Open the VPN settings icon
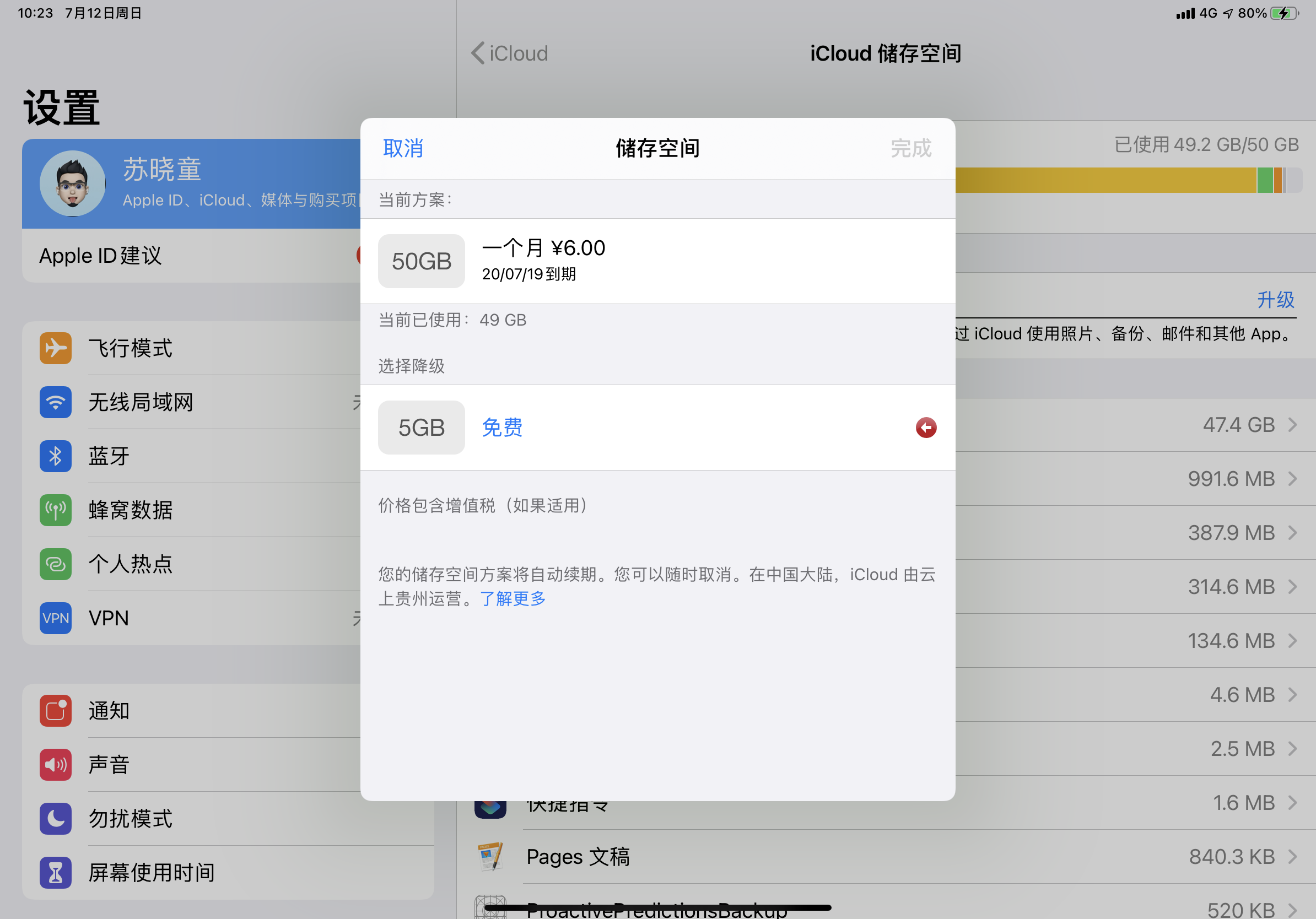The image size is (1316, 919). tap(56, 618)
